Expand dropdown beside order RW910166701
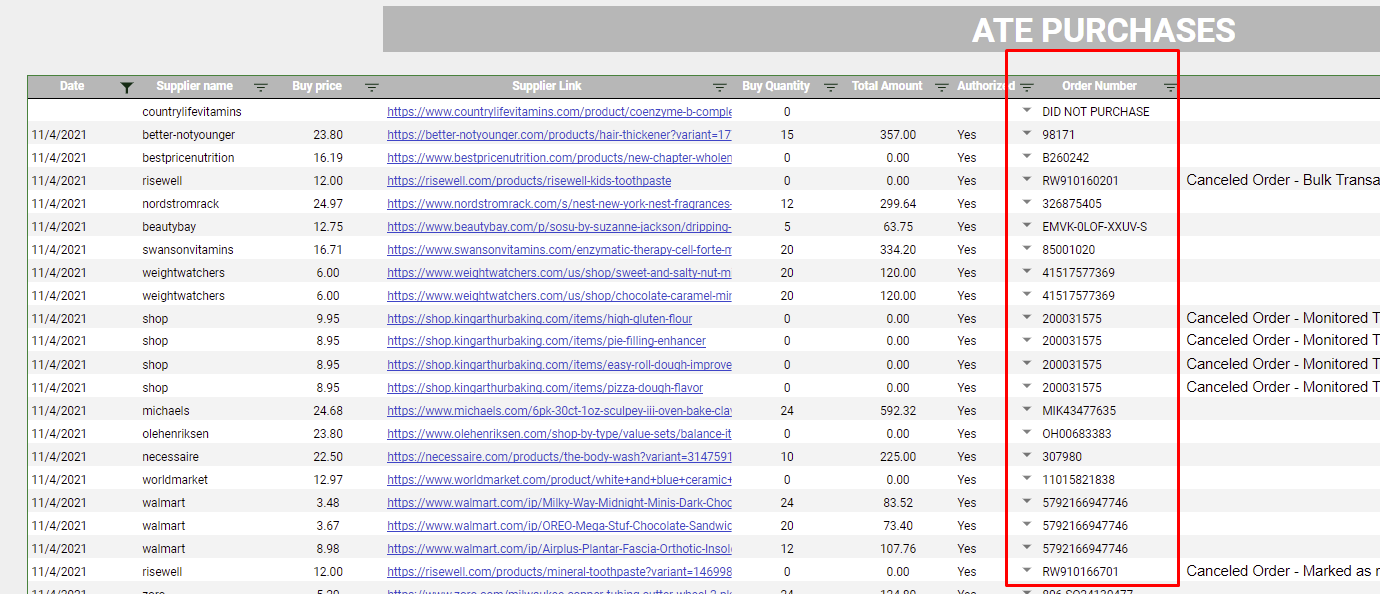The width and height of the screenshot is (1380, 594). 1027,570
